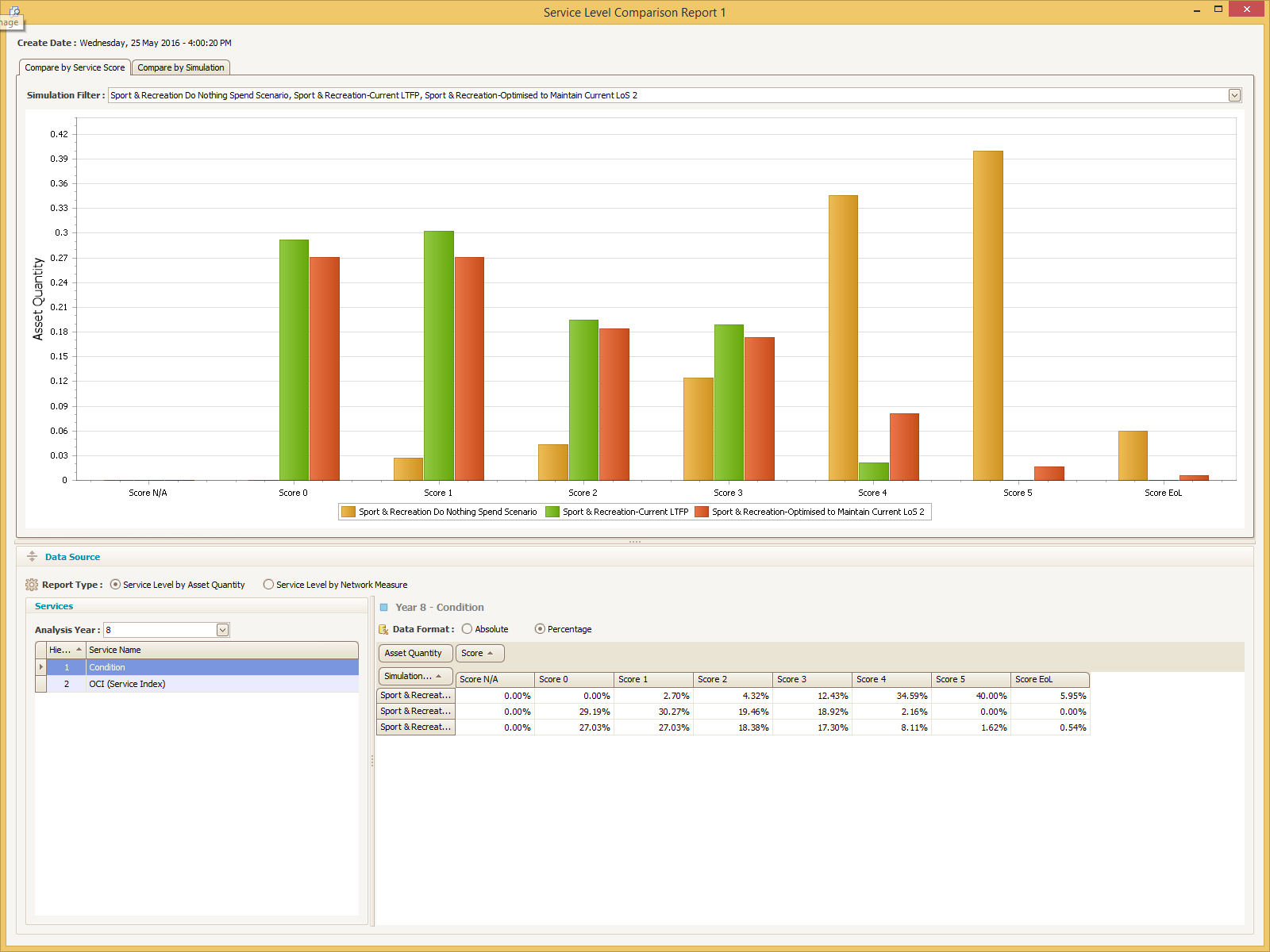
Task: Click the orange Do Nothing Spend legend swatch
Action: point(348,512)
